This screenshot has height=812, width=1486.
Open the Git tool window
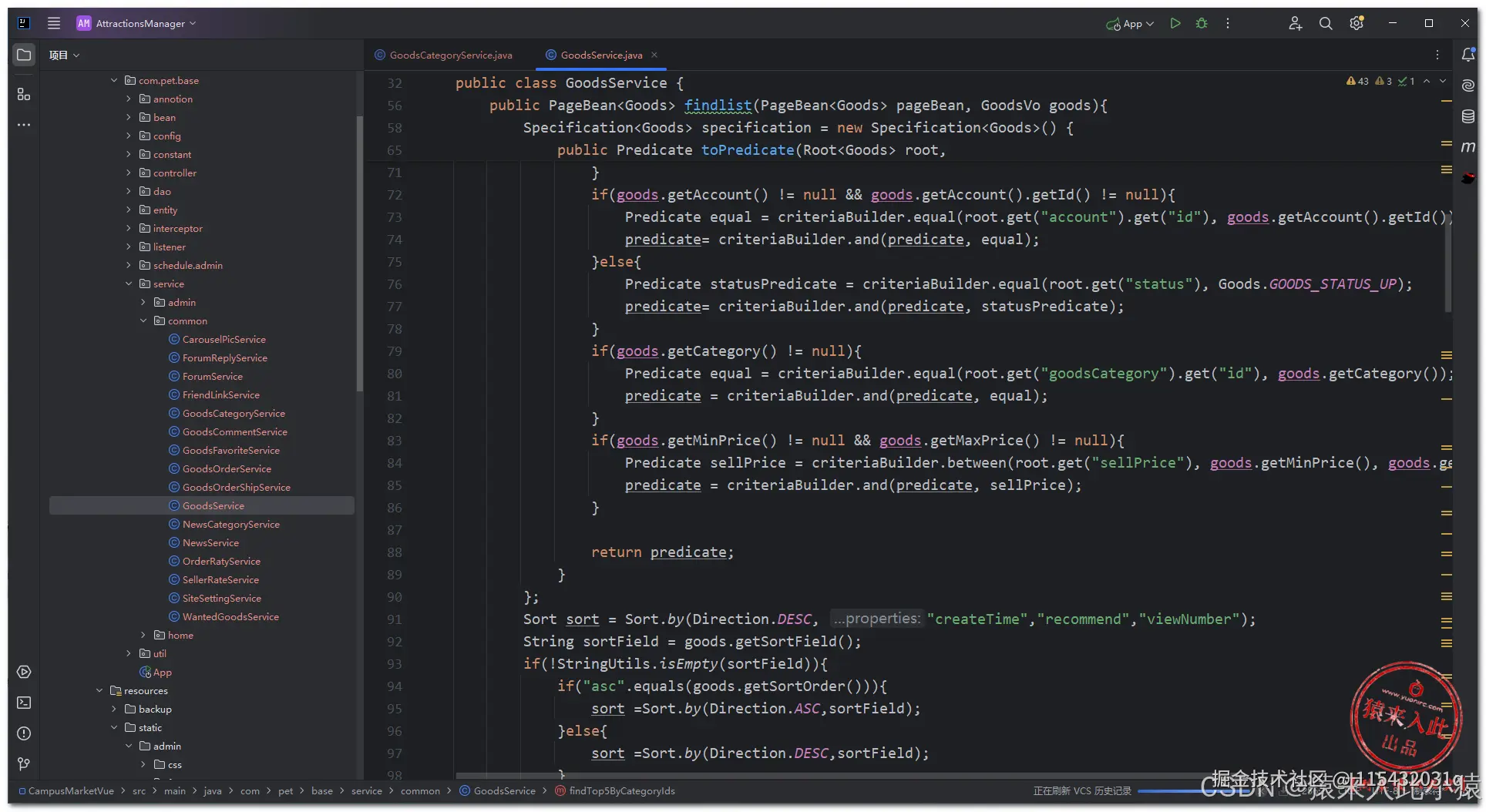(x=24, y=764)
